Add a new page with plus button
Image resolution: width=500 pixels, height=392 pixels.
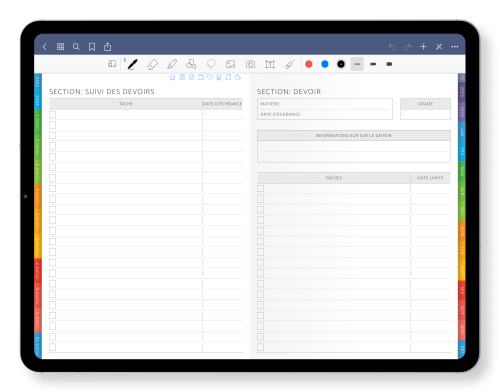[423, 47]
